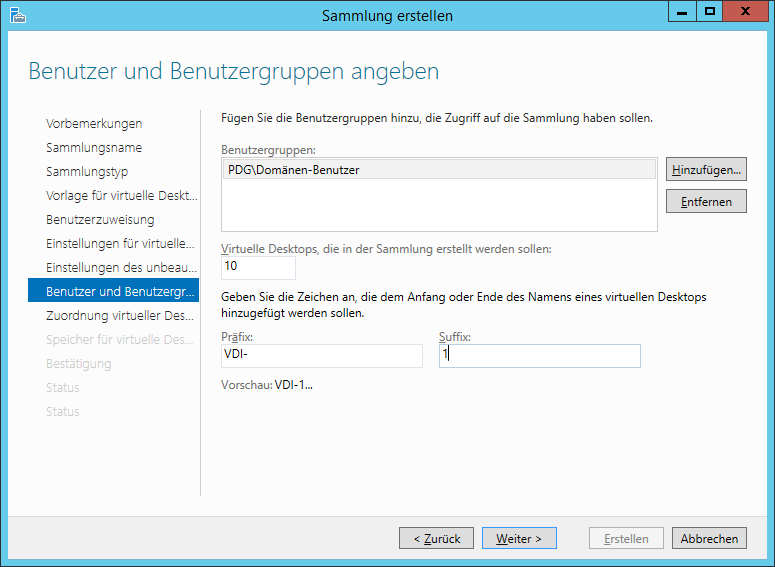The width and height of the screenshot is (775, 567).
Task: Click the Hinzufügen... button
Action: coord(707,170)
